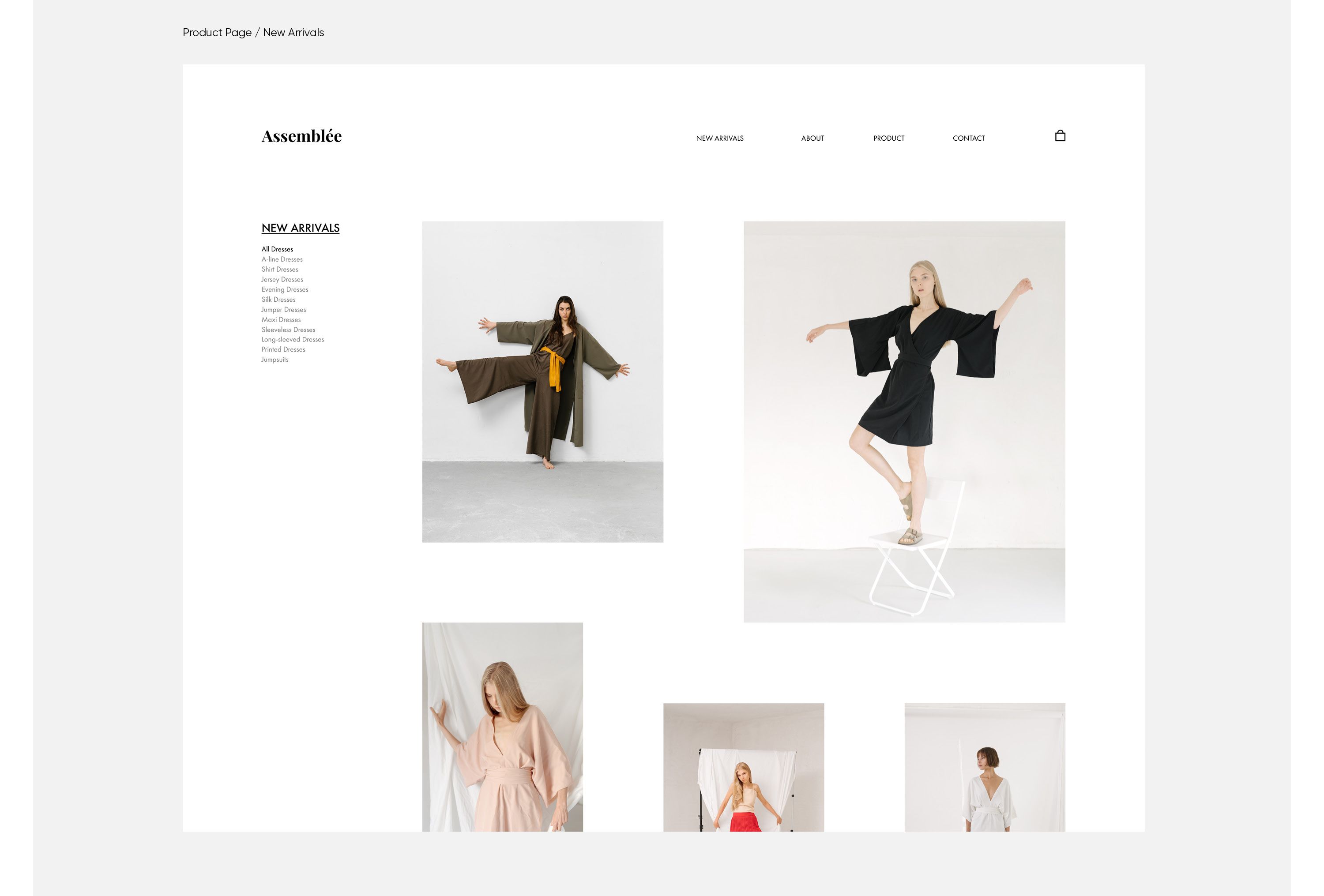Open the pink kimono dress product photo
This screenshot has width=1324, height=896.
click(x=503, y=727)
